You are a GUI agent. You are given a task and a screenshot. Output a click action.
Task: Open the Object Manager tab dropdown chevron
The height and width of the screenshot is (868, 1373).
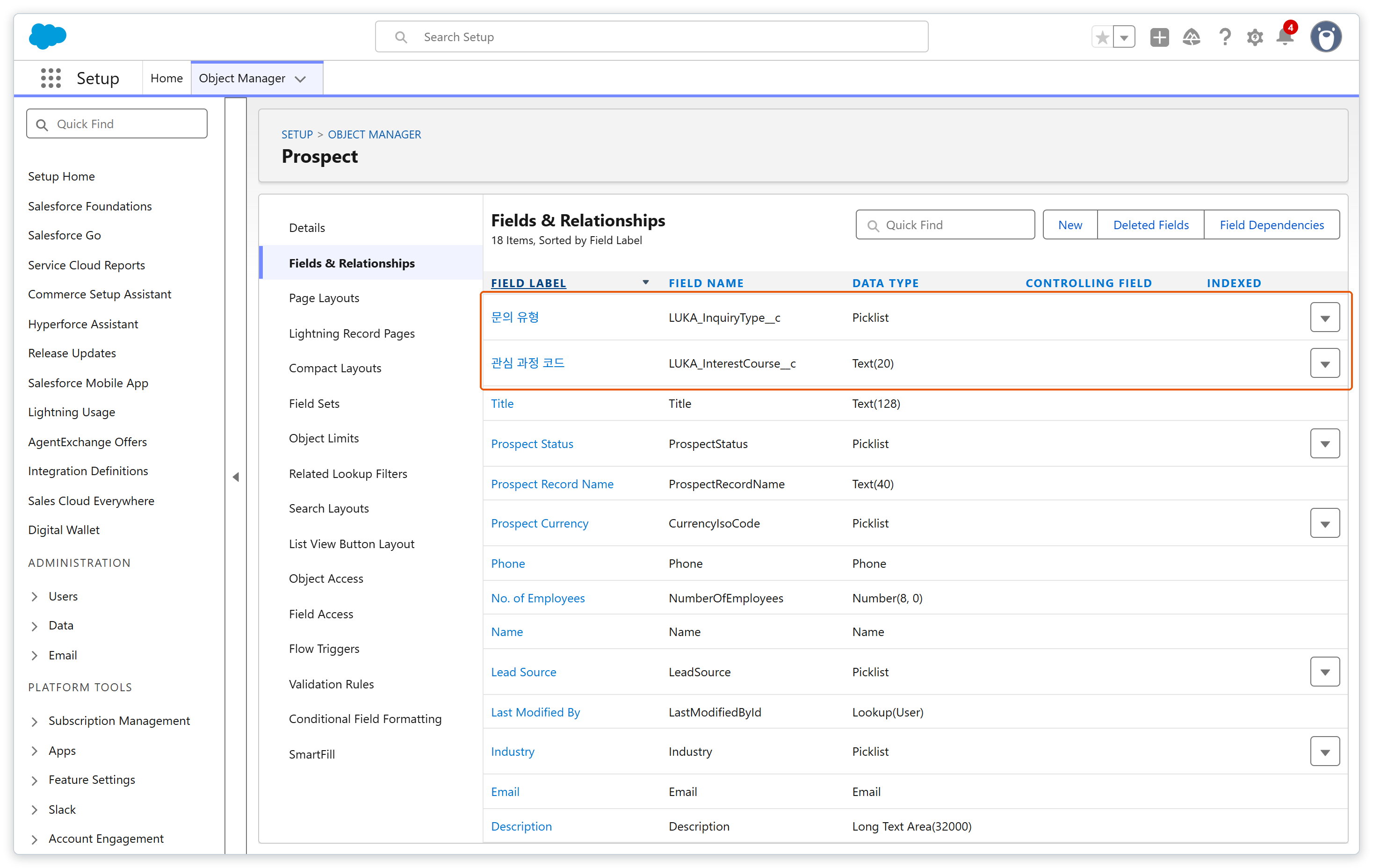pyautogui.click(x=301, y=79)
